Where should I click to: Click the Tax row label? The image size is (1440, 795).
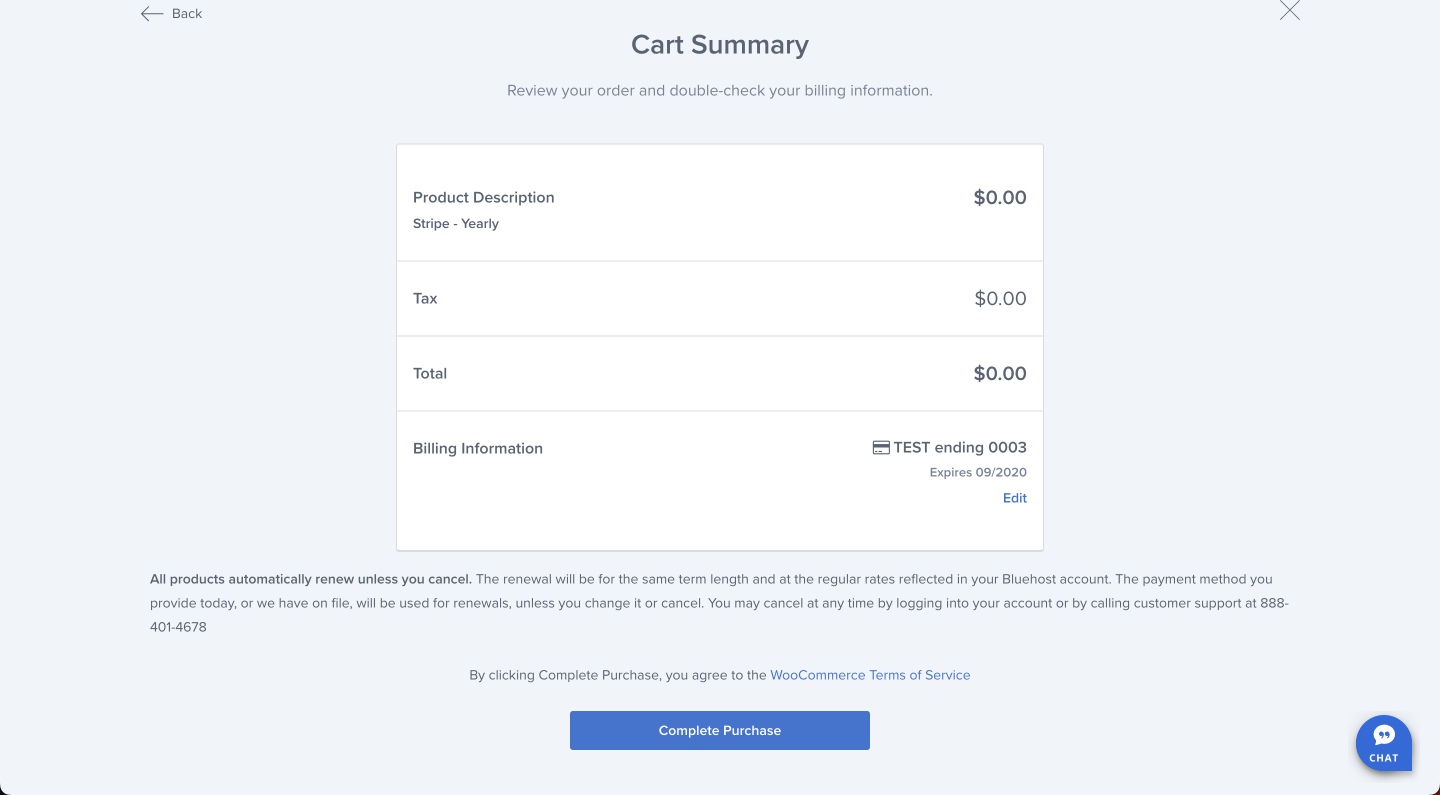tap(425, 298)
